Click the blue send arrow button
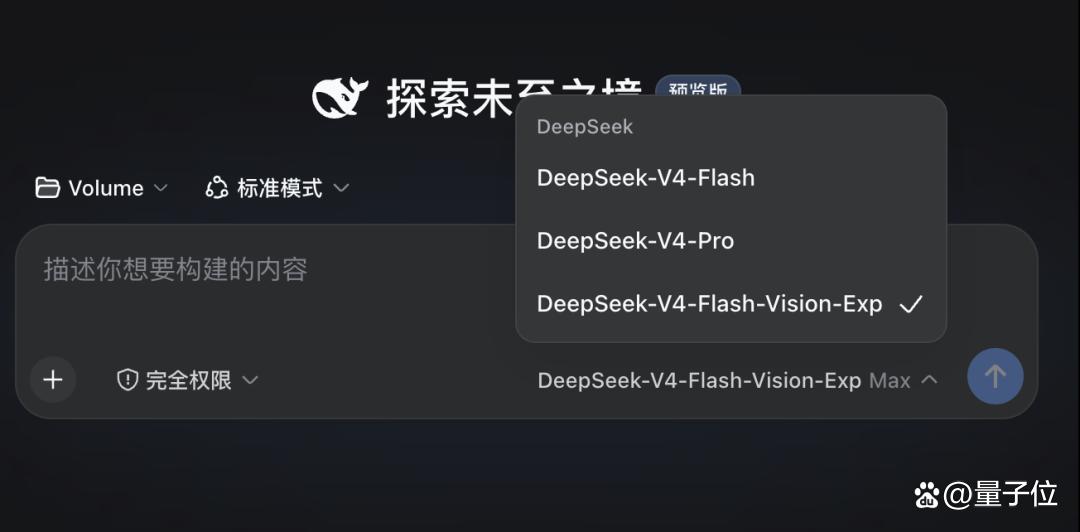The image size is (1080, 532). tap(995, 376)
